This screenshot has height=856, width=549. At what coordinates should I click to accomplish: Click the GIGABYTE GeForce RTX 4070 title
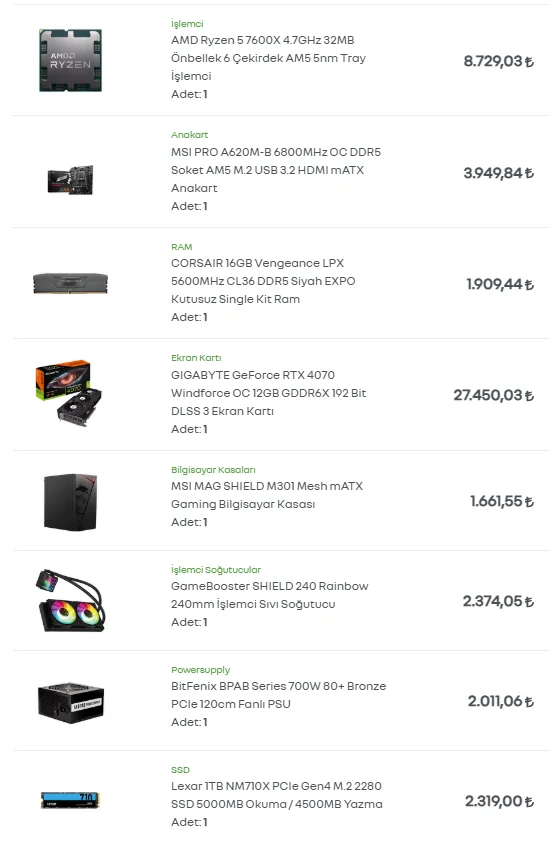(x=268, y=393)
